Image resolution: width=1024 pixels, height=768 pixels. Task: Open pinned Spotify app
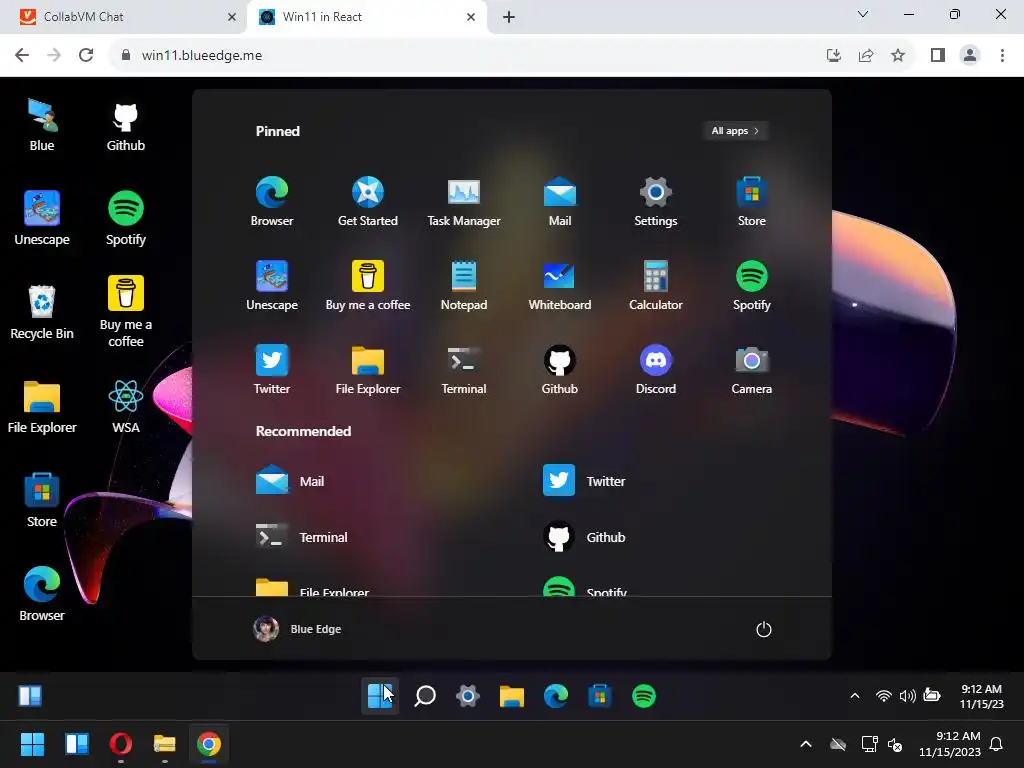click(x=752, y=285)
